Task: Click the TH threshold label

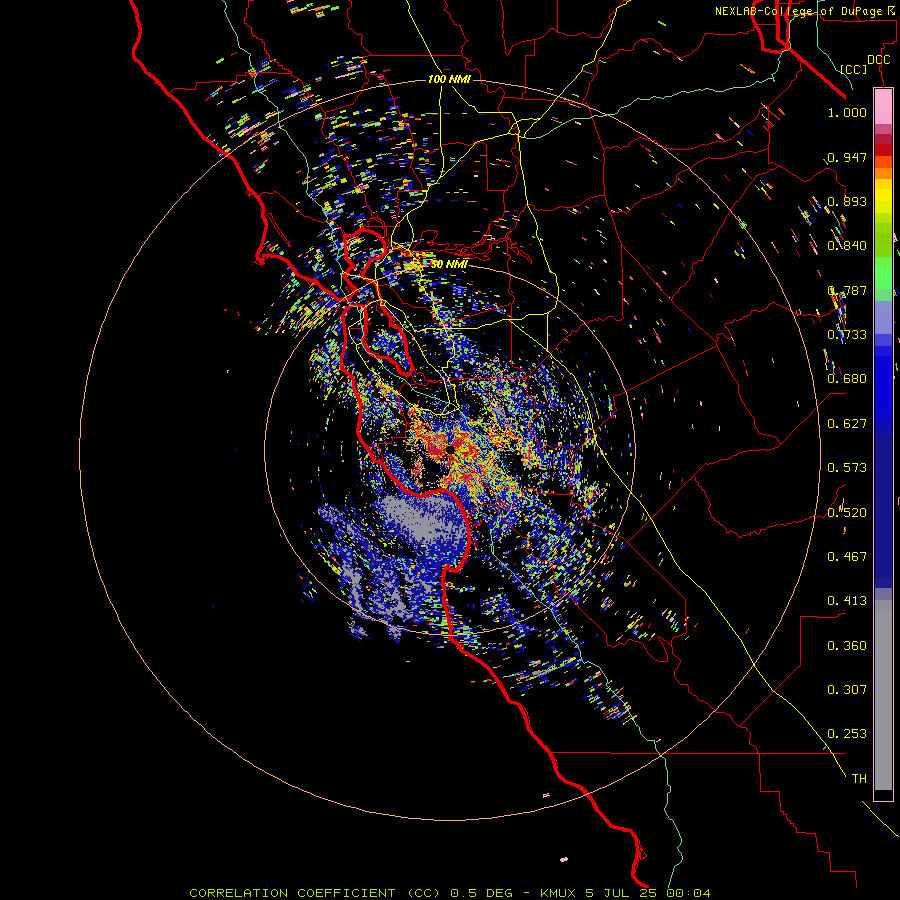Action: tap(859, 779)
